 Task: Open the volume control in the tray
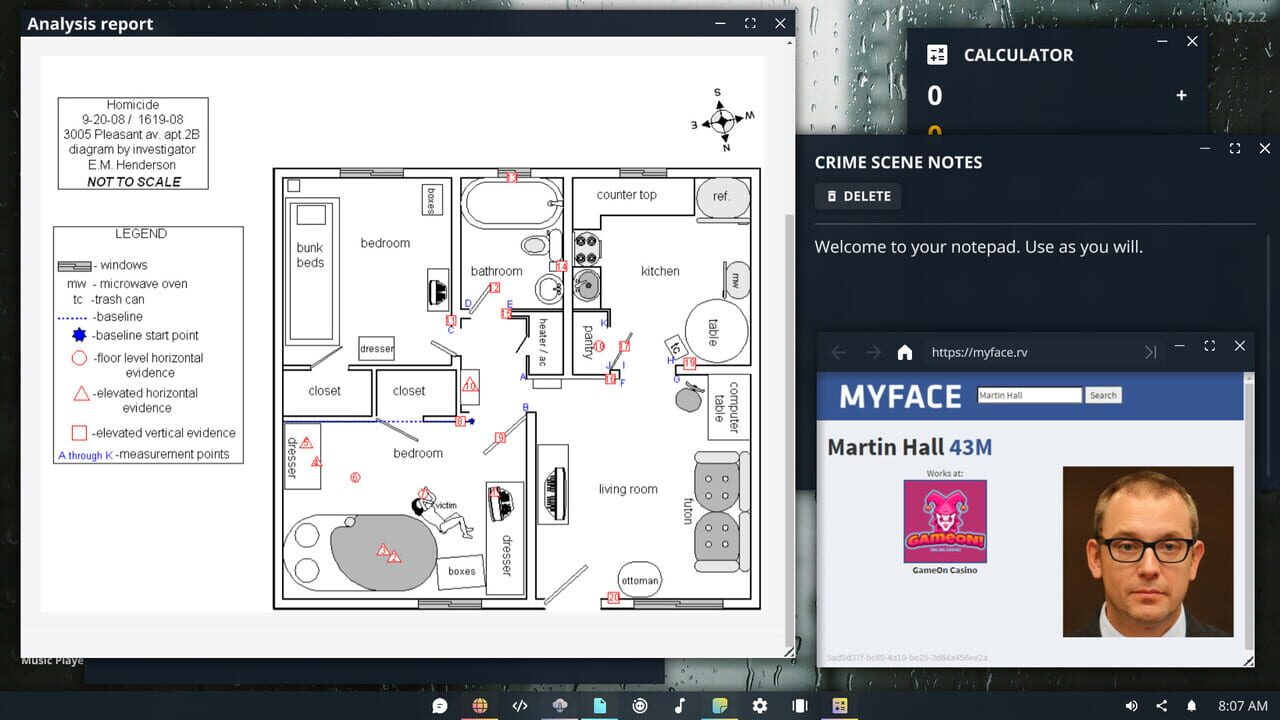[1133, 705]
